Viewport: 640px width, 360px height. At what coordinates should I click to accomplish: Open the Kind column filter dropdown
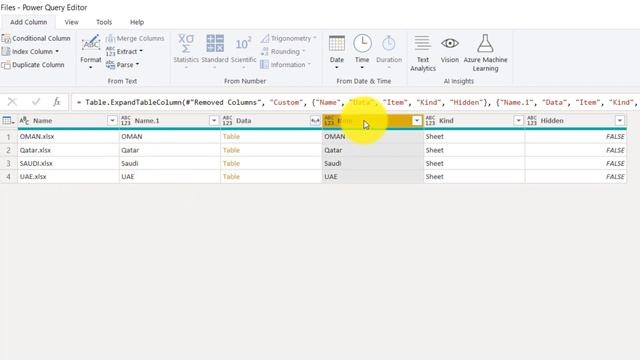[518, 120]
